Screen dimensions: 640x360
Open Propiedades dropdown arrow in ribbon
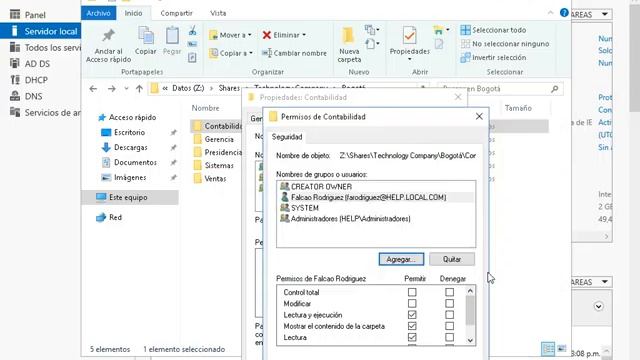[x=409, y=60]
